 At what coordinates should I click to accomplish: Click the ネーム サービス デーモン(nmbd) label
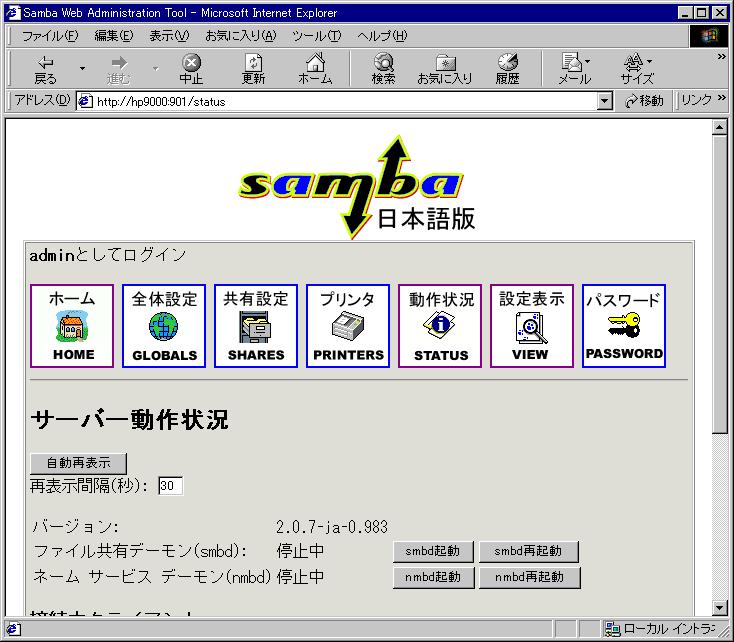(152, 577)
